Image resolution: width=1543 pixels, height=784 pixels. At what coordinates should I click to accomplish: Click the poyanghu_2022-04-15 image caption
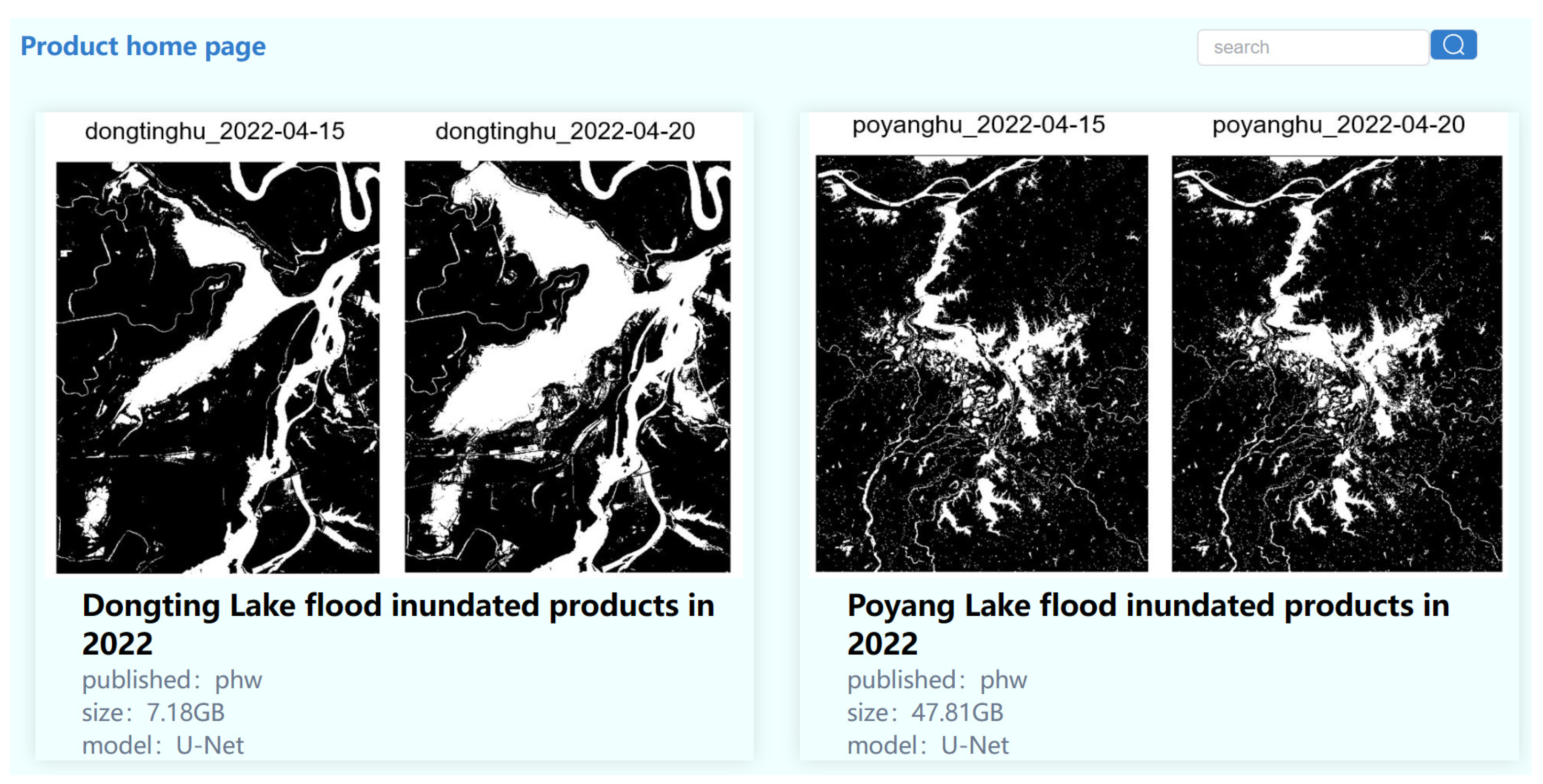tap(978, 125)
